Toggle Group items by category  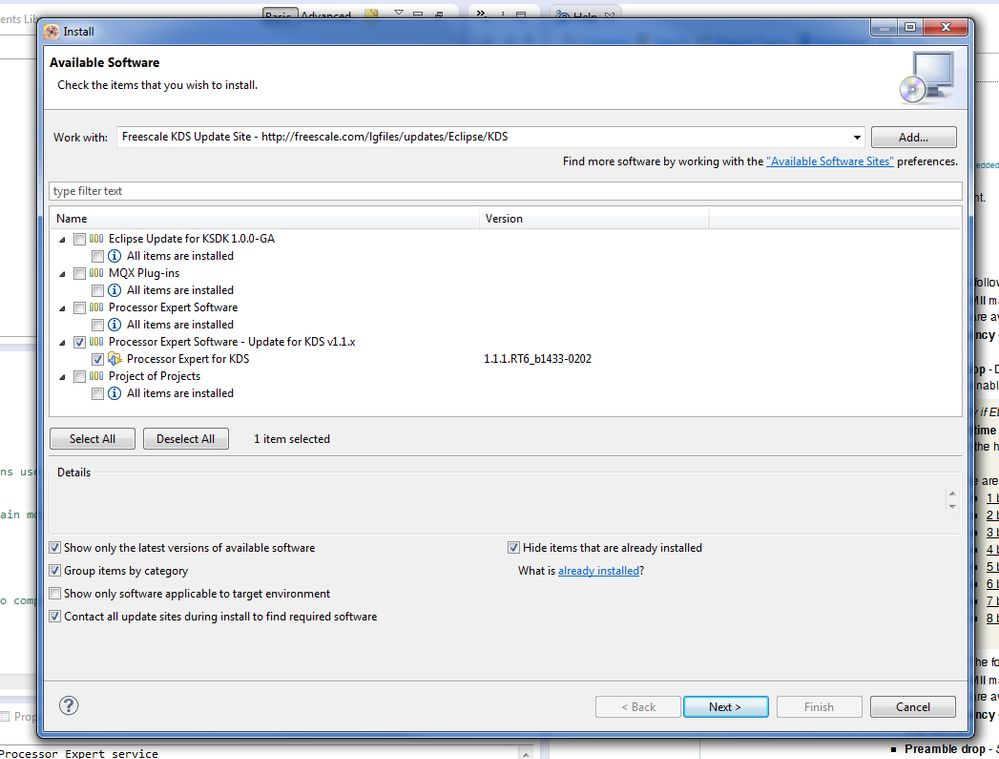55,570
